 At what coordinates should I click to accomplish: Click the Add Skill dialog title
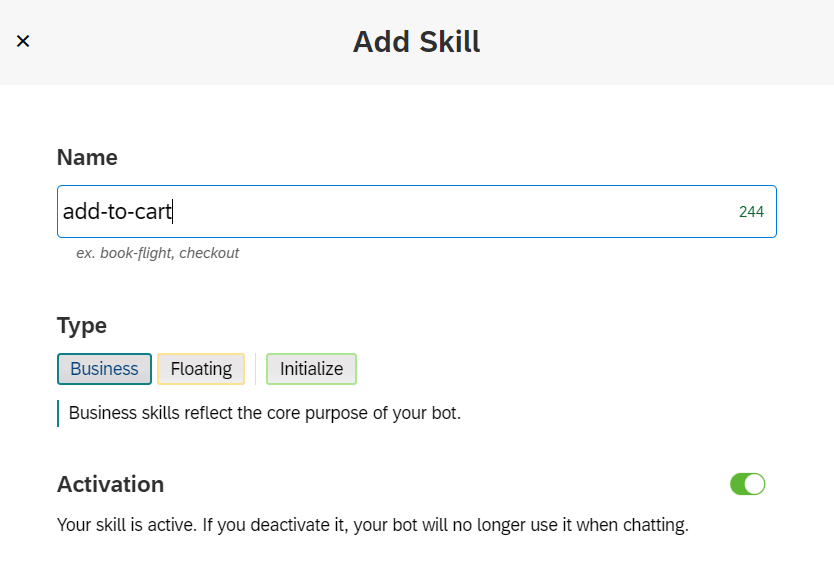pyautogui.click(x=416, y=42)
